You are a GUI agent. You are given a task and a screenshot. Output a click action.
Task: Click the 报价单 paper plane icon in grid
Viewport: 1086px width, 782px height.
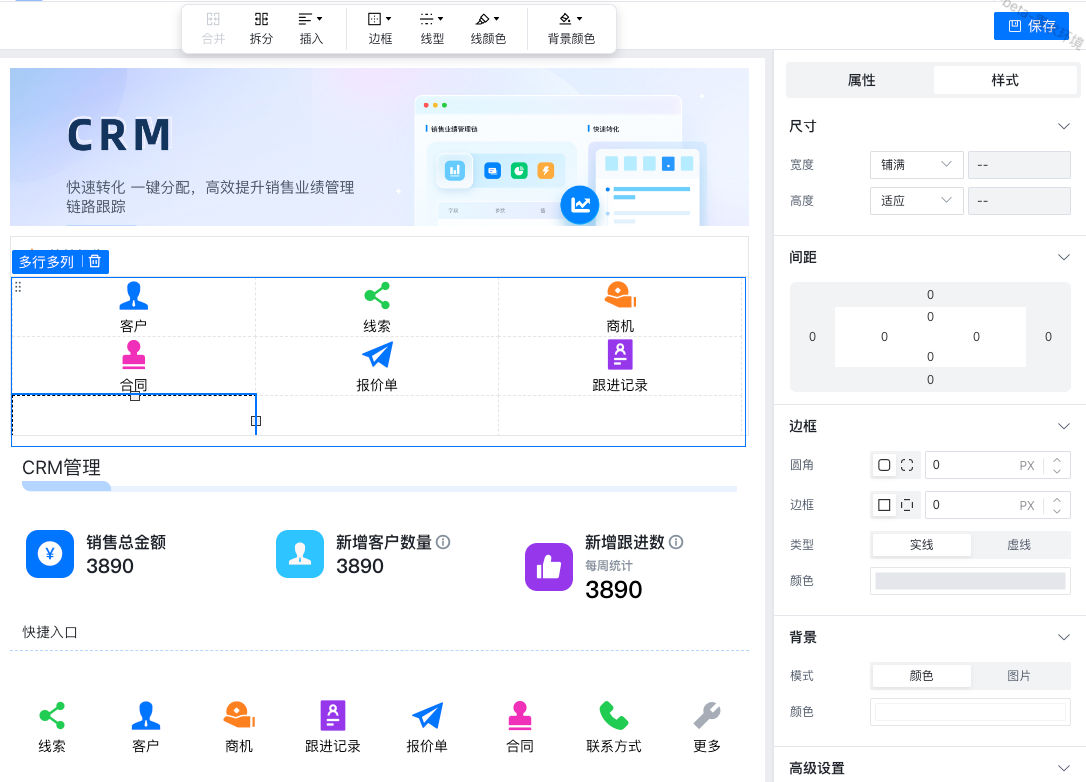point(377,355)
